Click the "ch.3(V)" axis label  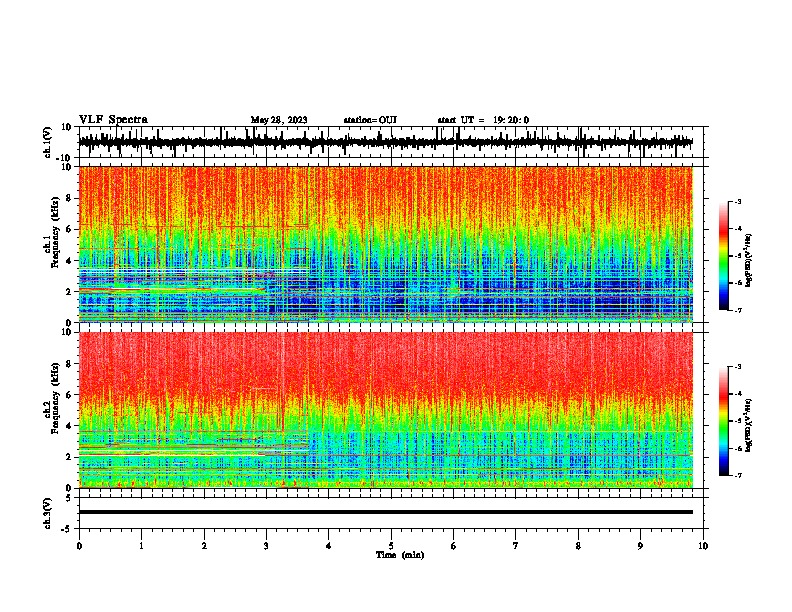tap(48, 514)
